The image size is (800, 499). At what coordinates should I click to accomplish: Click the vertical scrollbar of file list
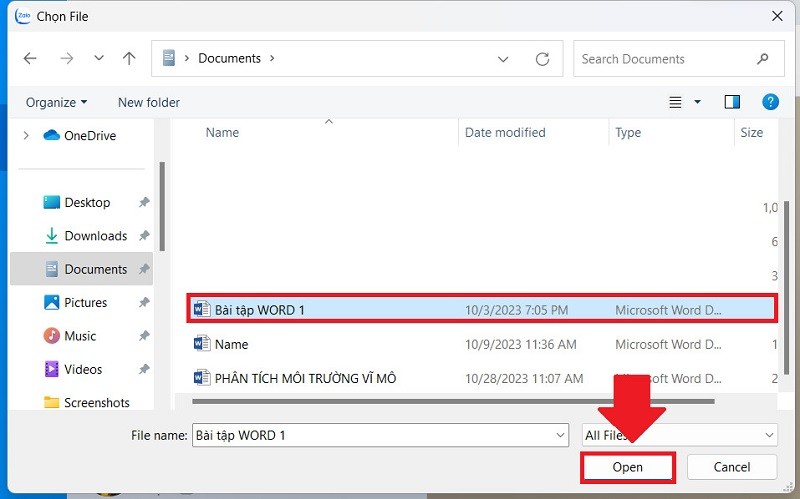[786, 289]
